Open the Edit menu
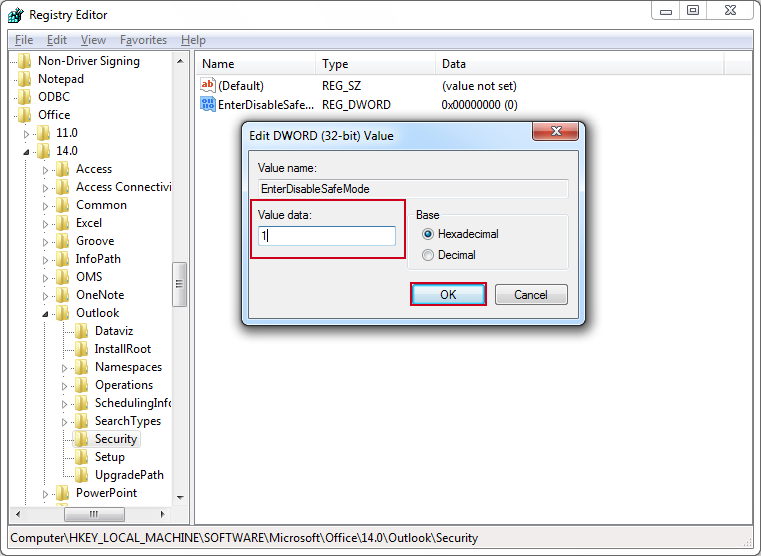The width and height of the screenshot is (761, 556). tap(57, 40)
